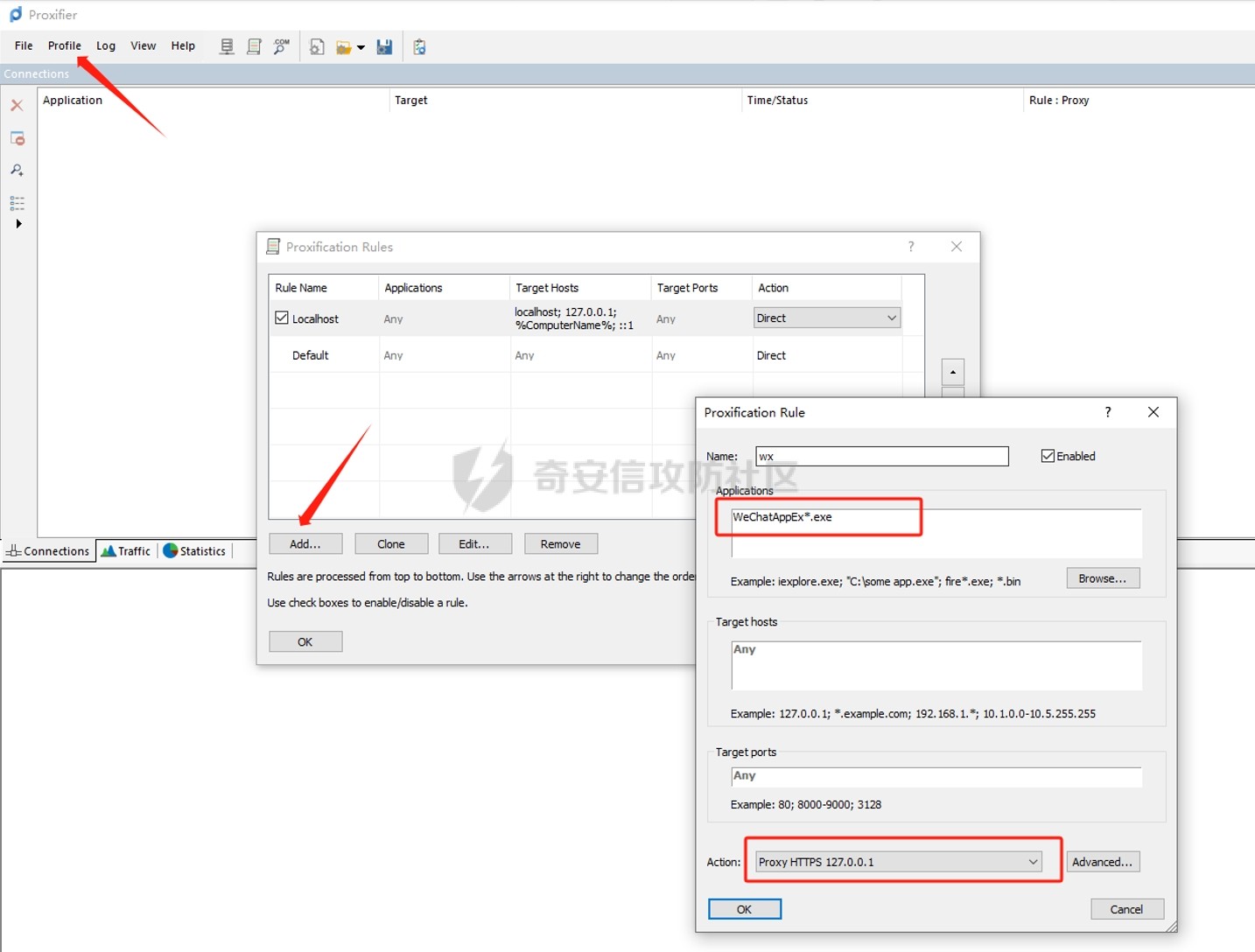Expand the Action dropdown showing Proxy HTTPS

pos(1033,862)
